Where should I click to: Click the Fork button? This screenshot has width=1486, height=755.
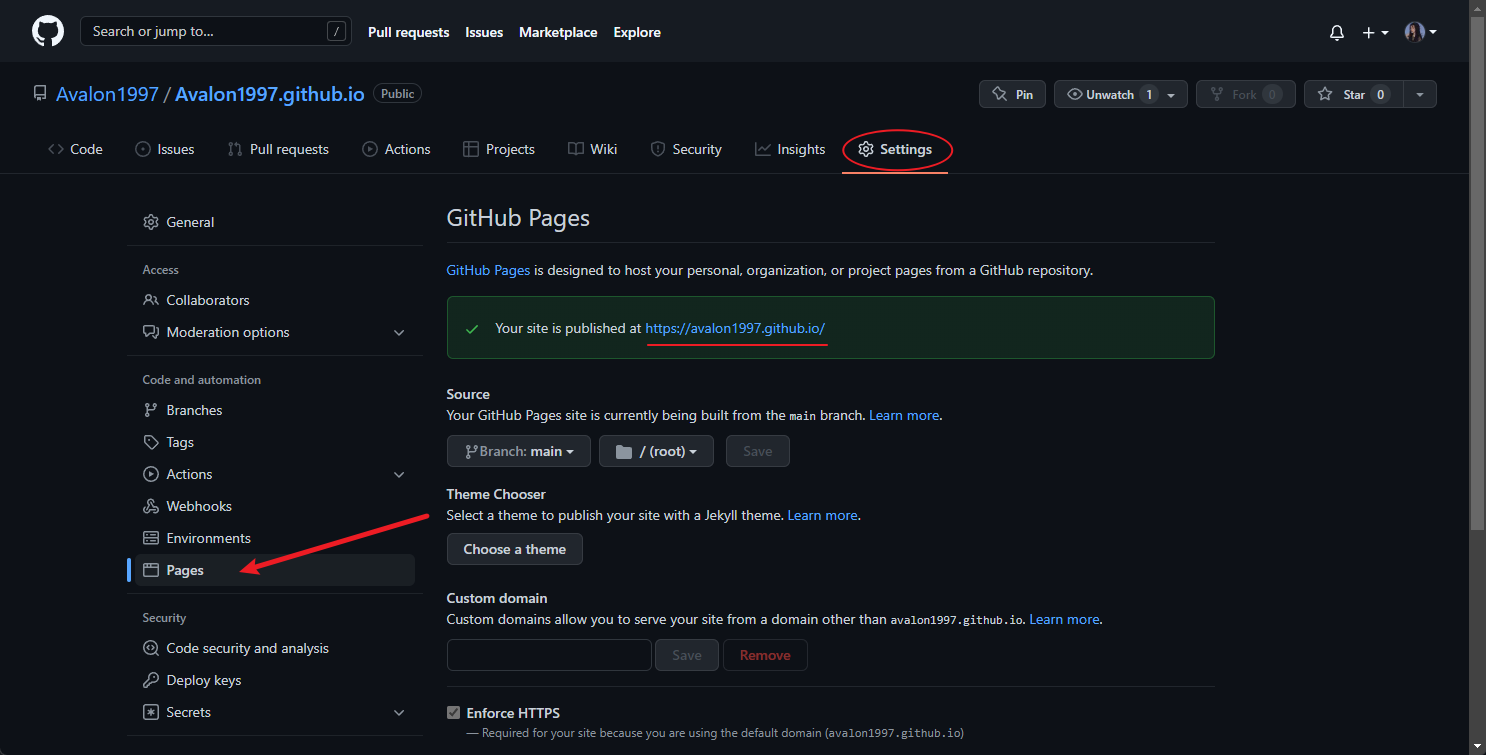[x=1246, y=94]
